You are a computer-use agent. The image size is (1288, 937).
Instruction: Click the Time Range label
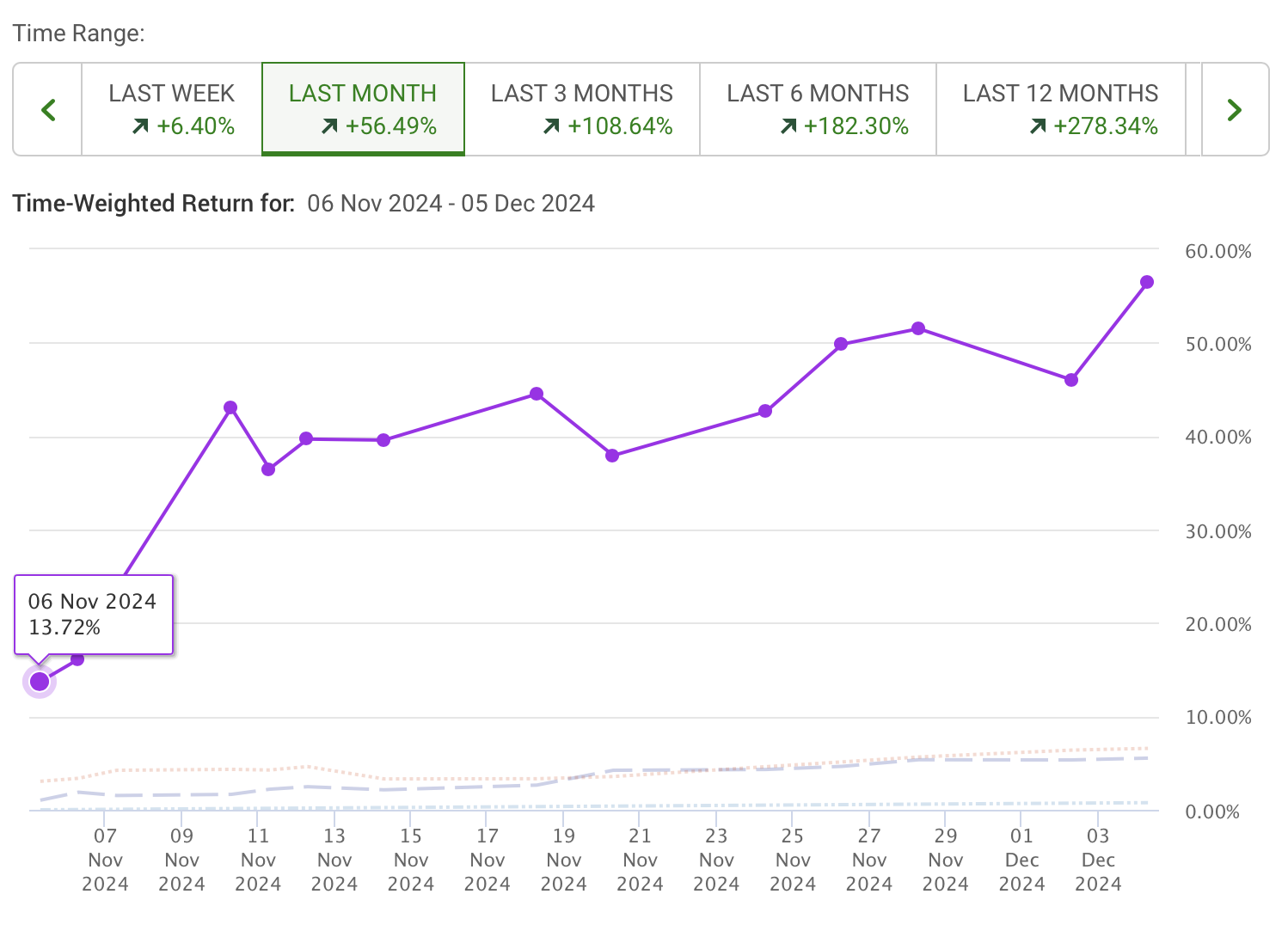78,34
